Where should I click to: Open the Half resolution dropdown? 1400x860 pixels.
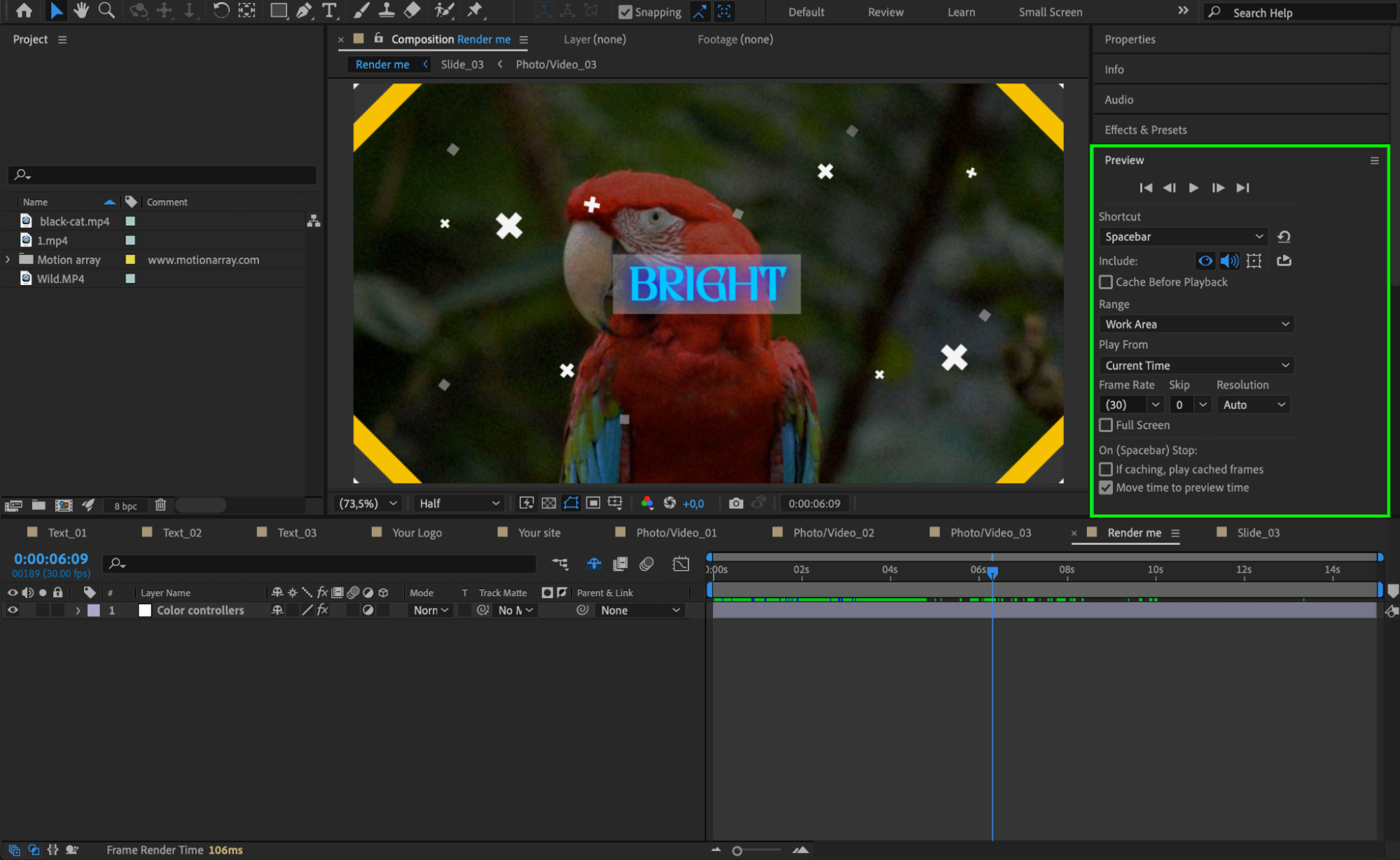(459, 504)
